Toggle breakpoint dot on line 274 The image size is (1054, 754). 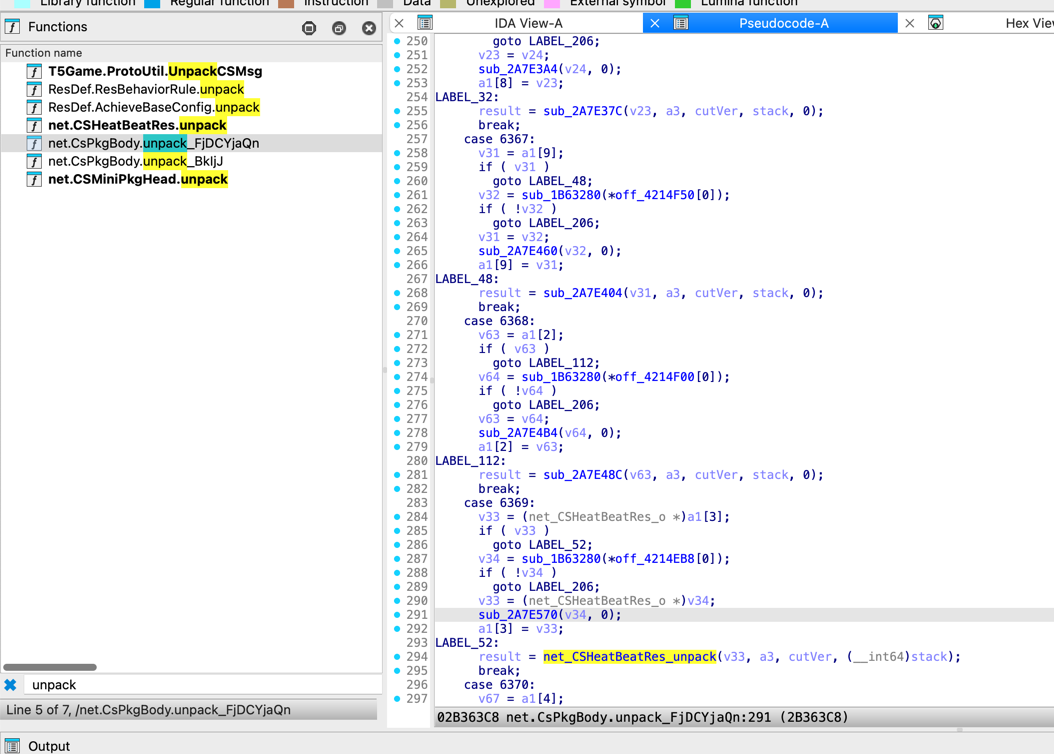(x=397, y=377)
